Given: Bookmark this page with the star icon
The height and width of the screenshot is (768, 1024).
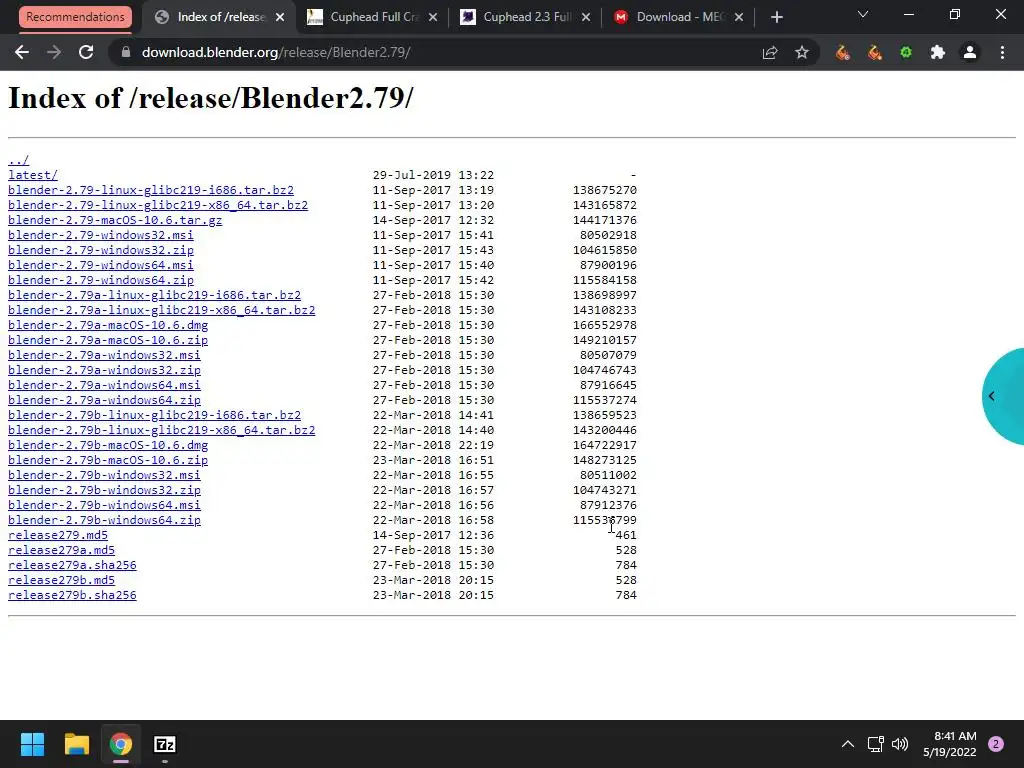Looking at the screenshot, I should coord(802,52).
